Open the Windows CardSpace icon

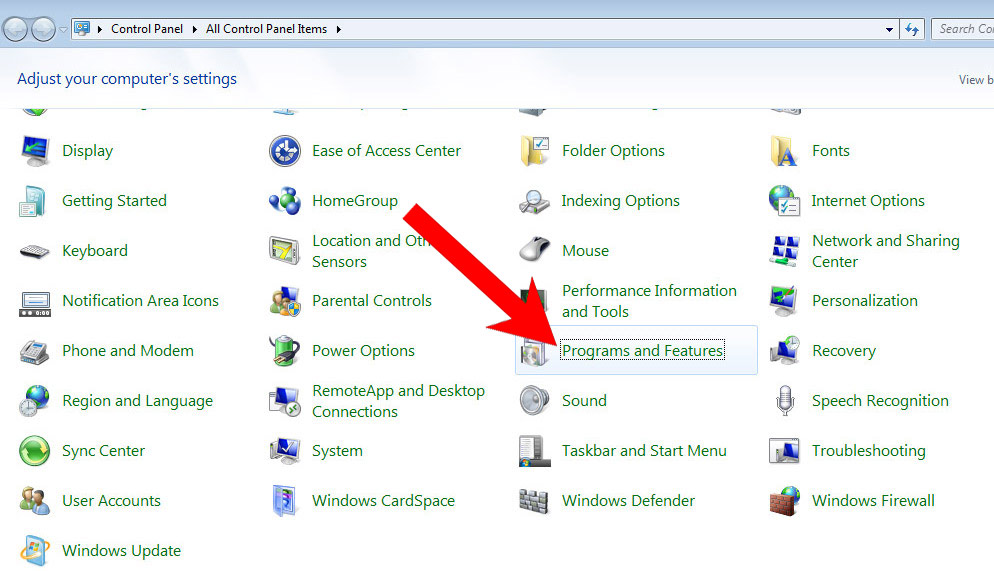[x=283, y=501]
